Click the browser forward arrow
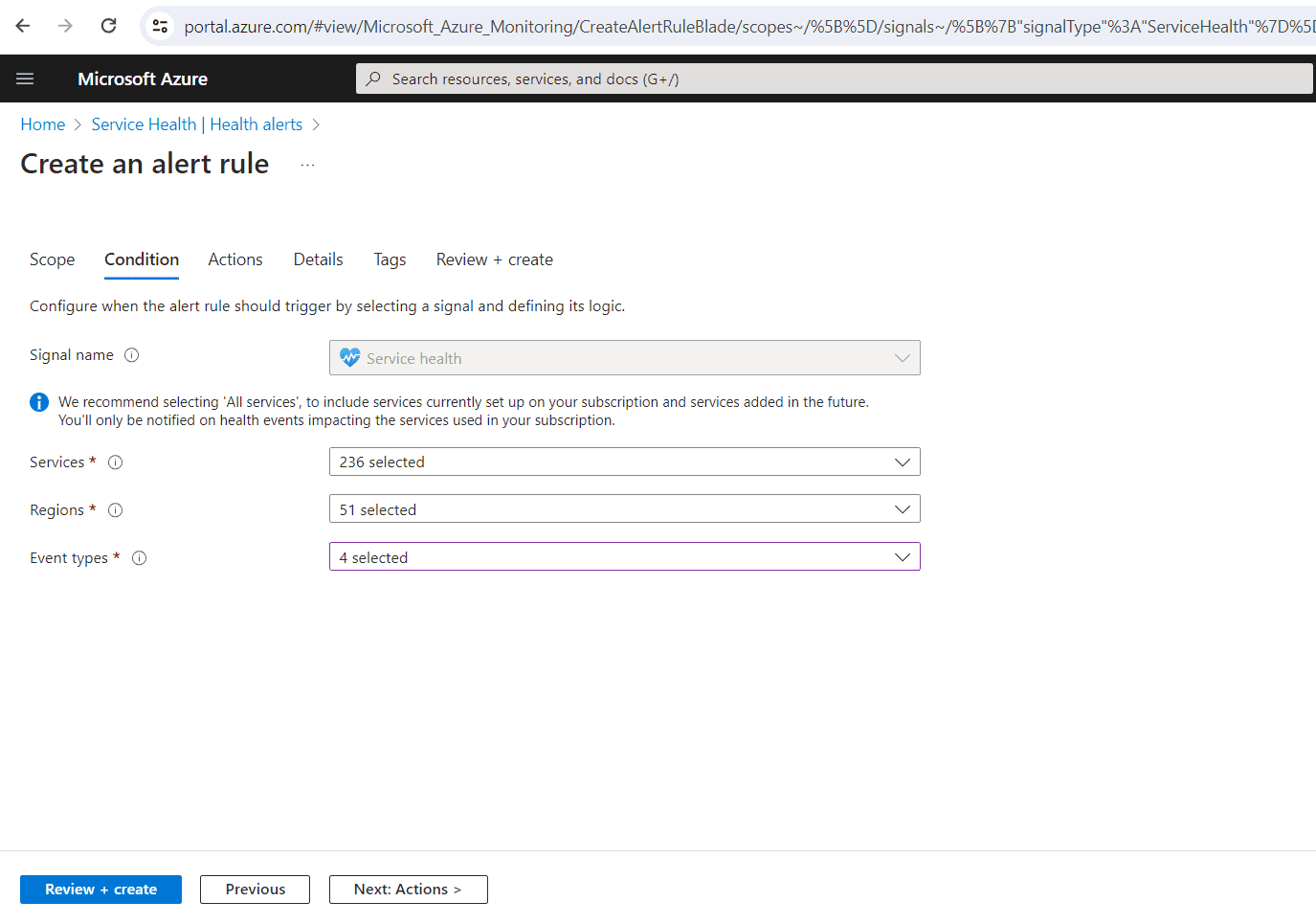 coord(65,26)
